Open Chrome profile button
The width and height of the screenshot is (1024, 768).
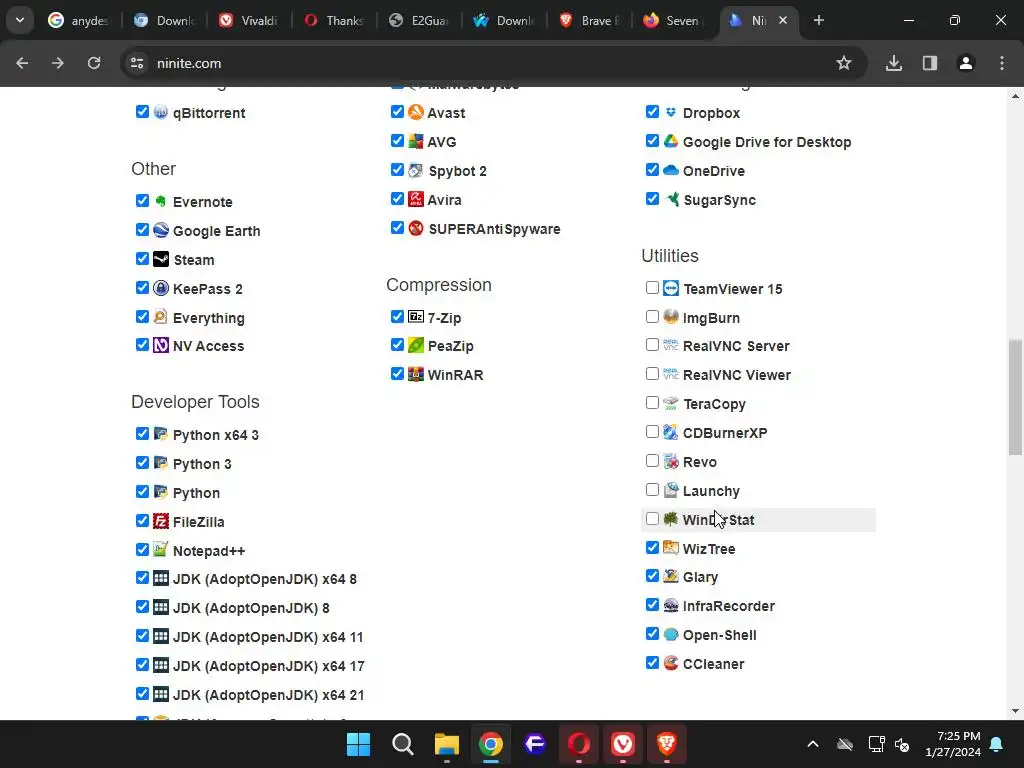coord(966,63)
